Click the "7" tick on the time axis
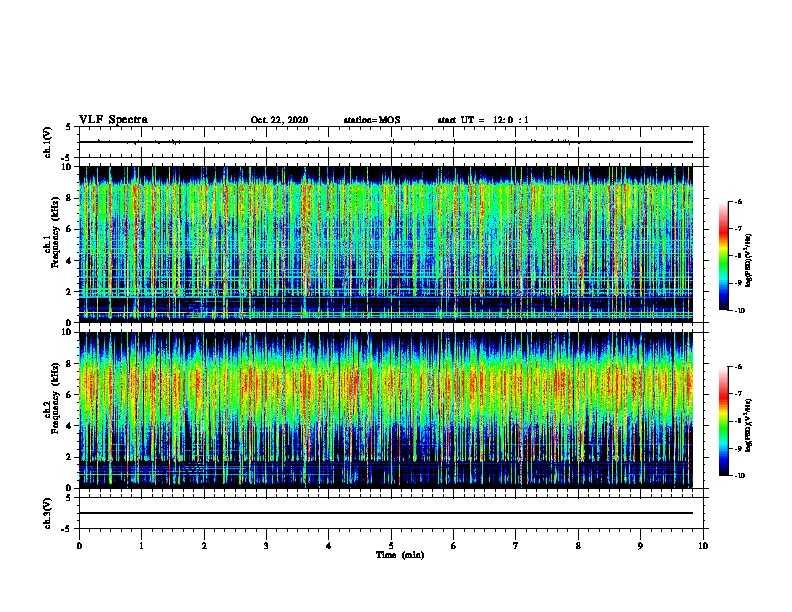Screen dimensions: 792x612 516,546
